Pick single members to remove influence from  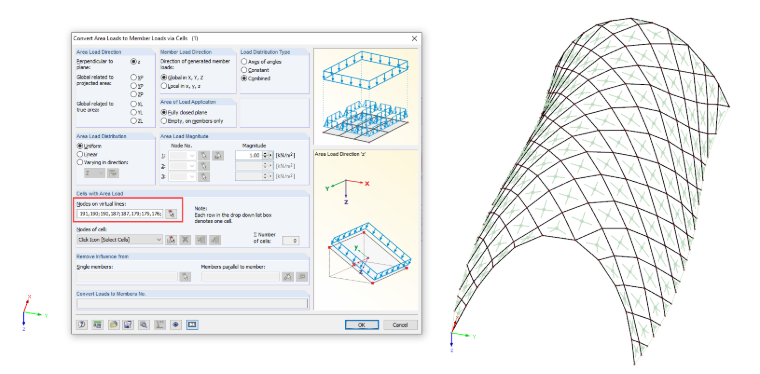[x=185, y=277]
